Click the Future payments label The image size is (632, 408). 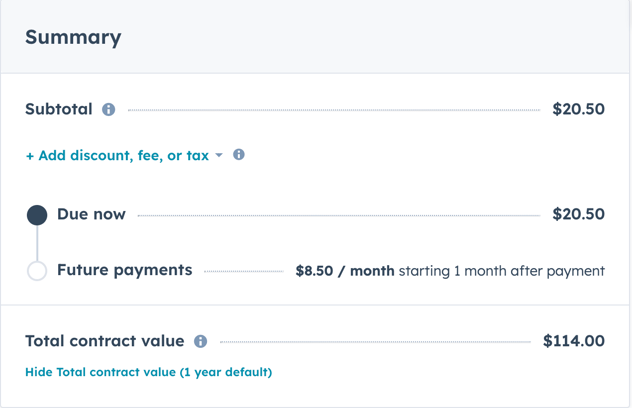click(125, 270)
